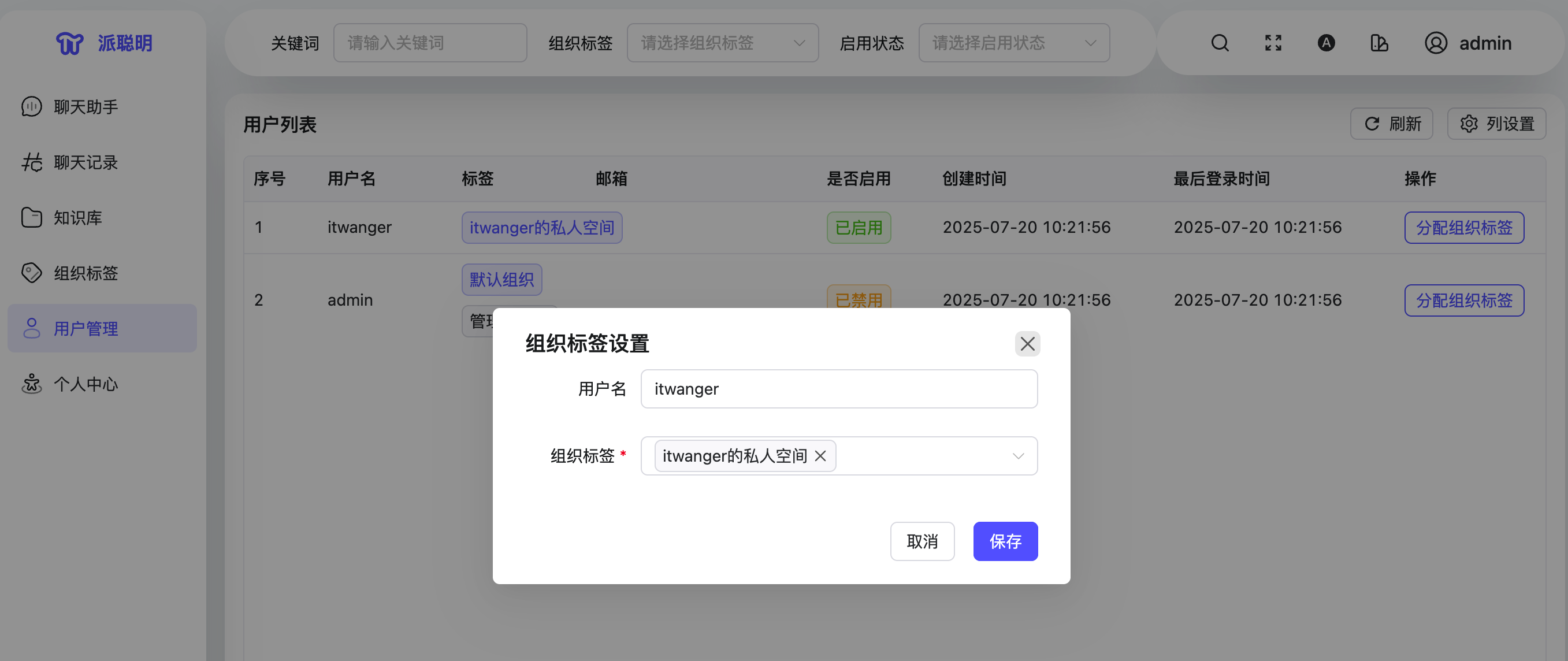Click the admin user avatar icon
This screenshot has height=661, width=1568.
point(1435,43)
